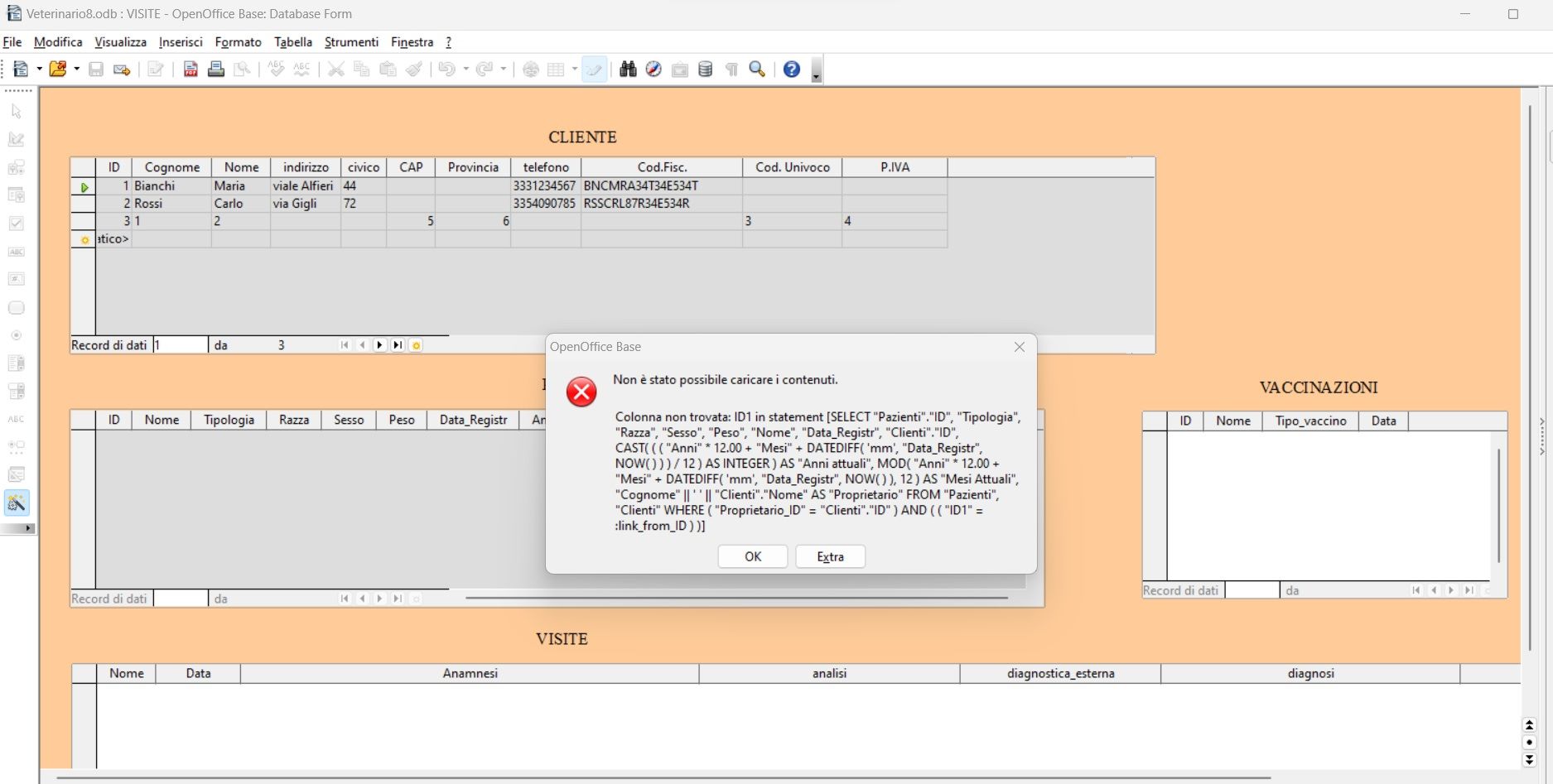Click the Spelling and Grammar check icon

277,70
